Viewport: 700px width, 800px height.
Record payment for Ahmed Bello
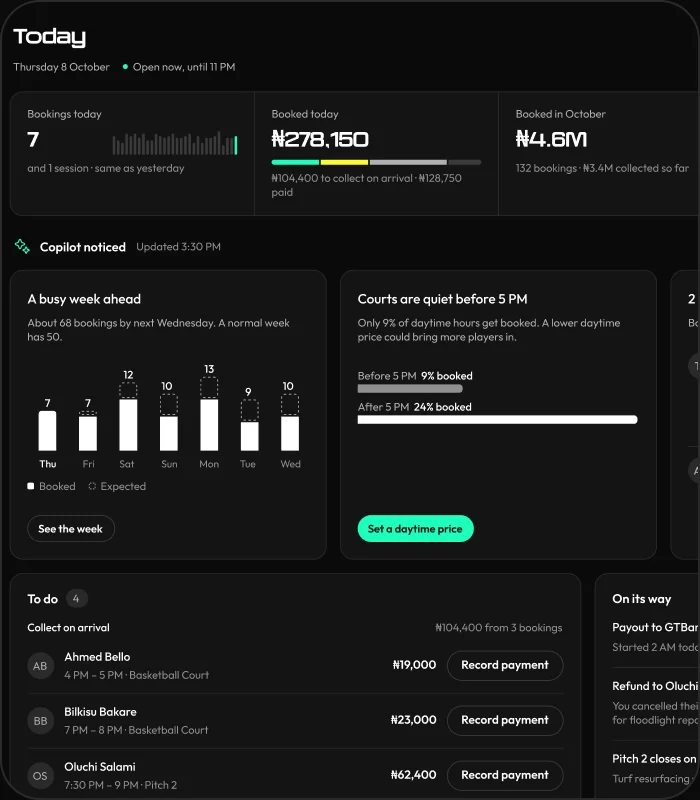tap(505, 665)
